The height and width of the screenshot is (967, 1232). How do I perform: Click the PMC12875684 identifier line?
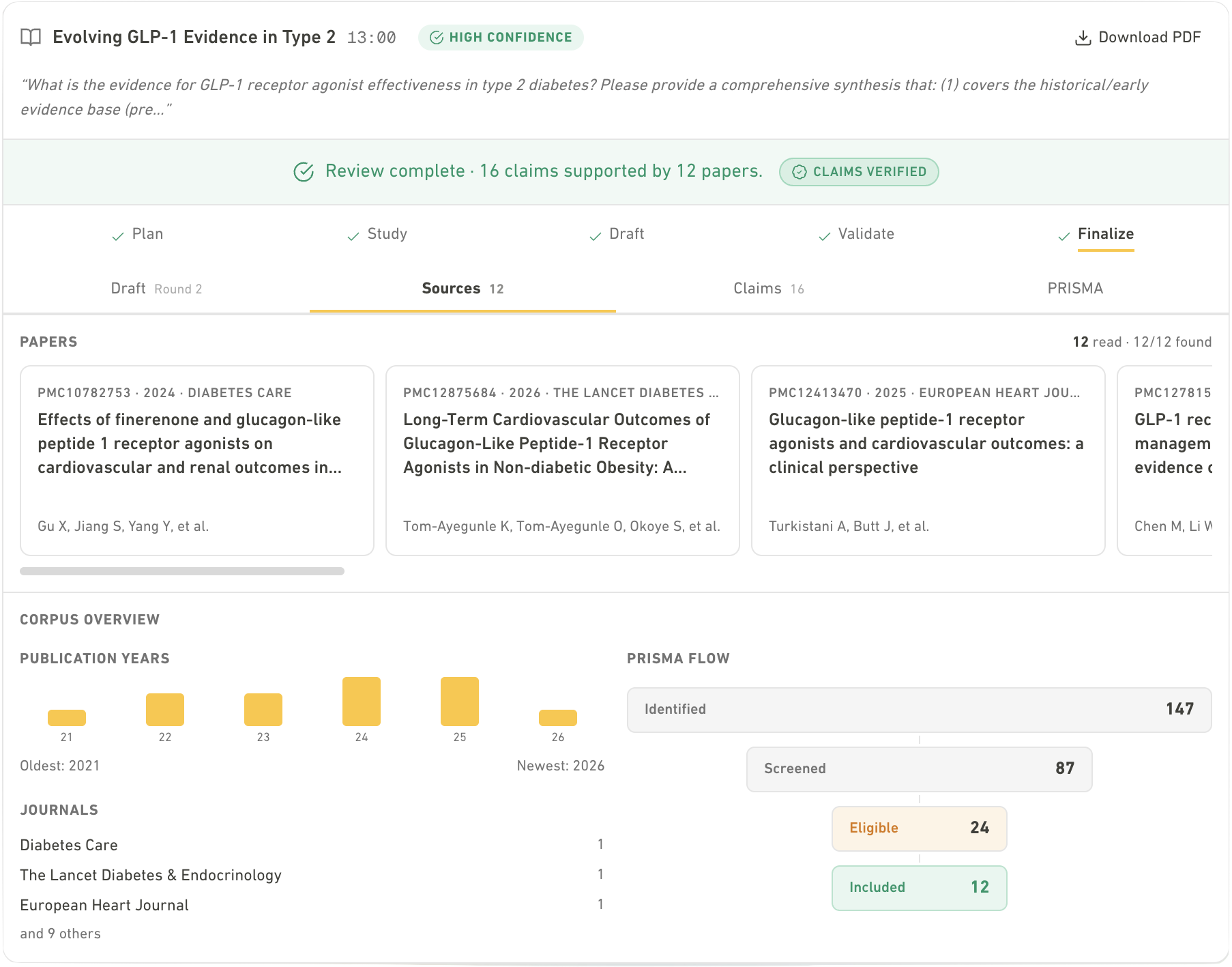(561, 393)
